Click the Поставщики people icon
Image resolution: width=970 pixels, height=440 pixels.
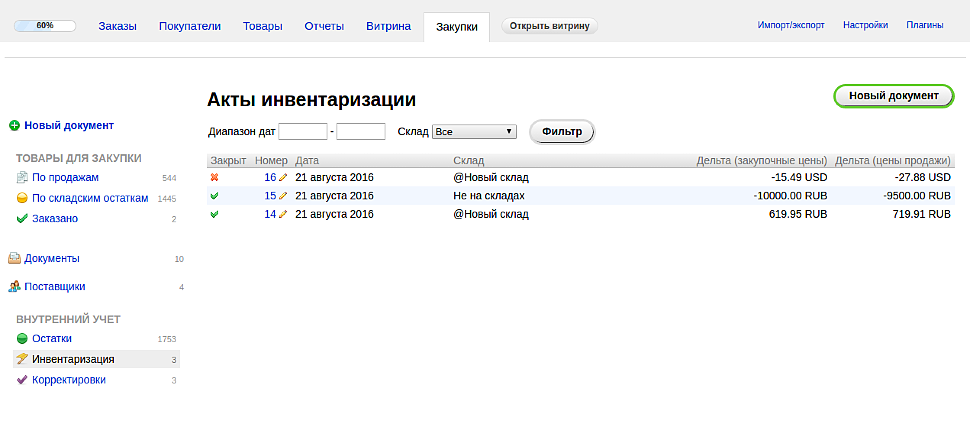[x=14, y=287]
